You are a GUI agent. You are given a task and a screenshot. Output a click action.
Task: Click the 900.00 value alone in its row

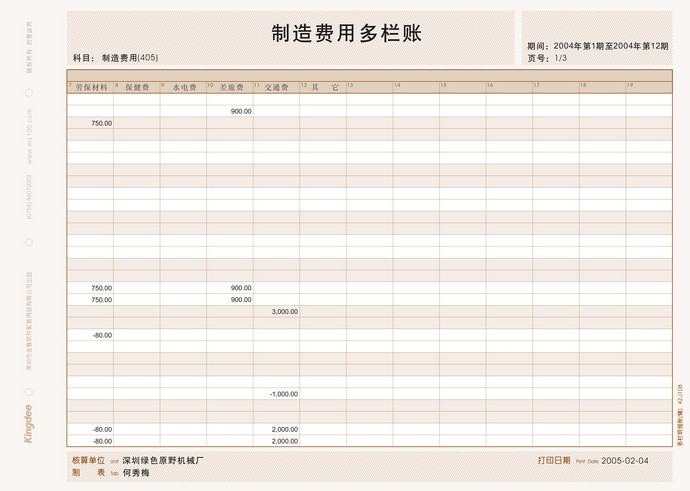241,111
